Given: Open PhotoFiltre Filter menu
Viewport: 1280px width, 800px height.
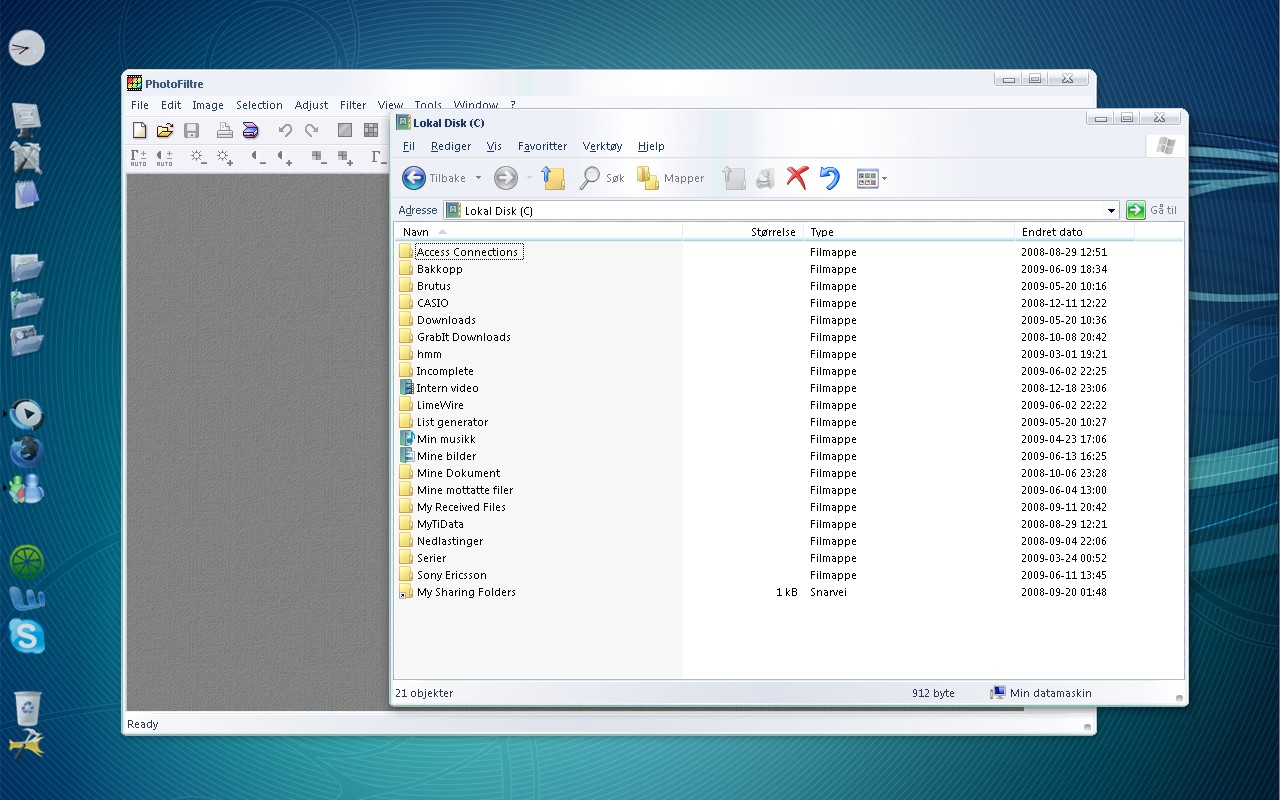Looking at the screenshot, I should tap(353, 105).
